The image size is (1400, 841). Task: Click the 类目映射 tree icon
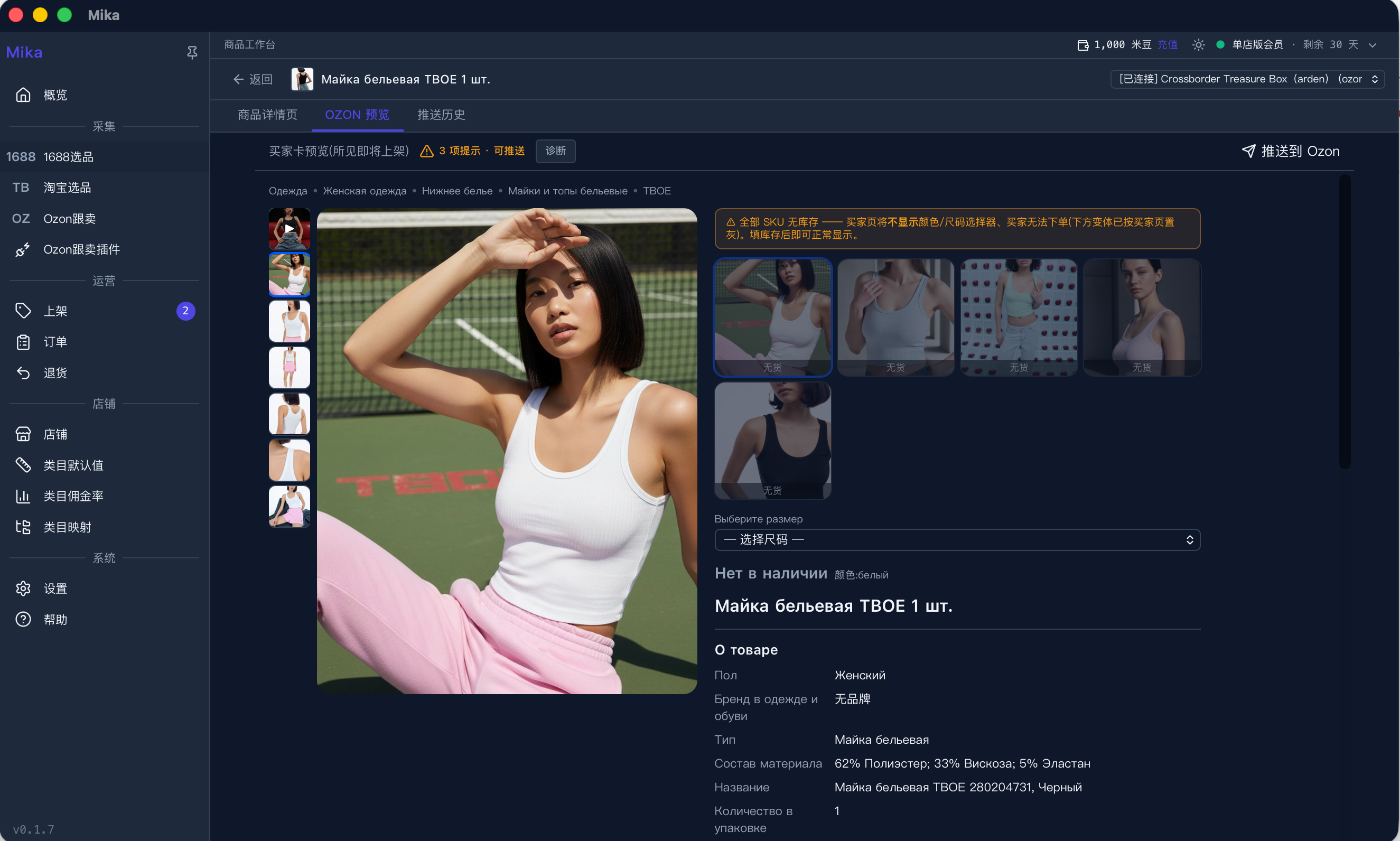pyautogui.click(x=23, y=527)
